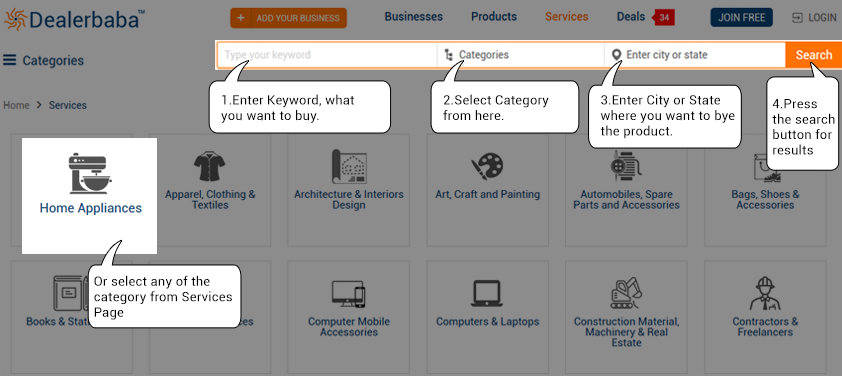Click the Services breadcrumb link

(68, 105)
